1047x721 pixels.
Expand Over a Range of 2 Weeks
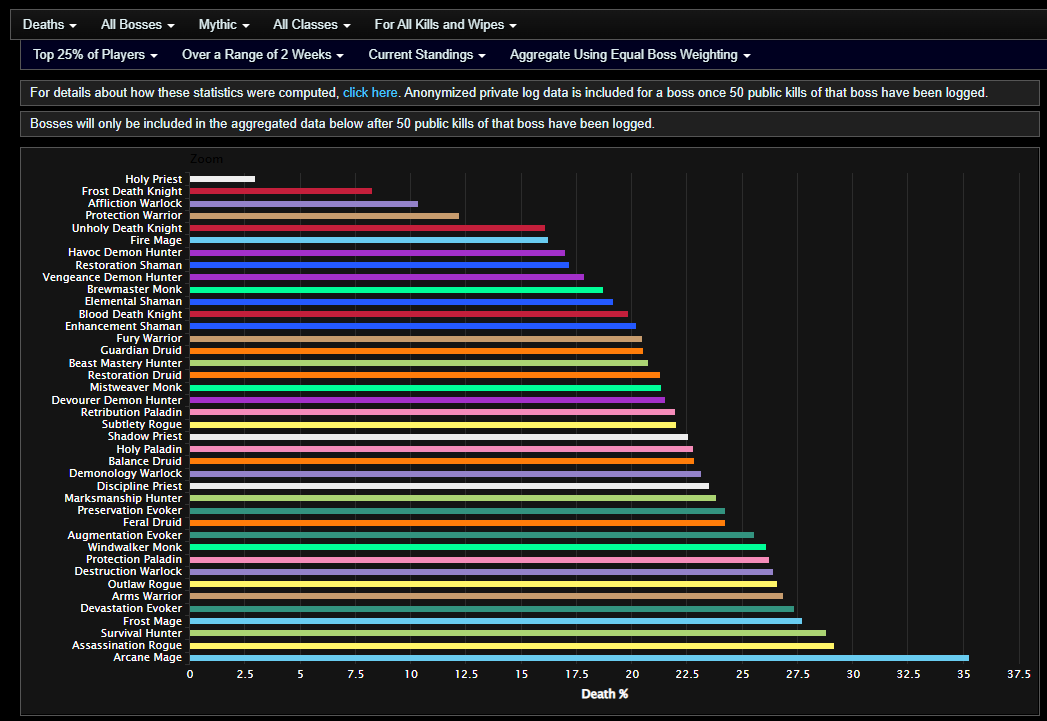(262, 55)
